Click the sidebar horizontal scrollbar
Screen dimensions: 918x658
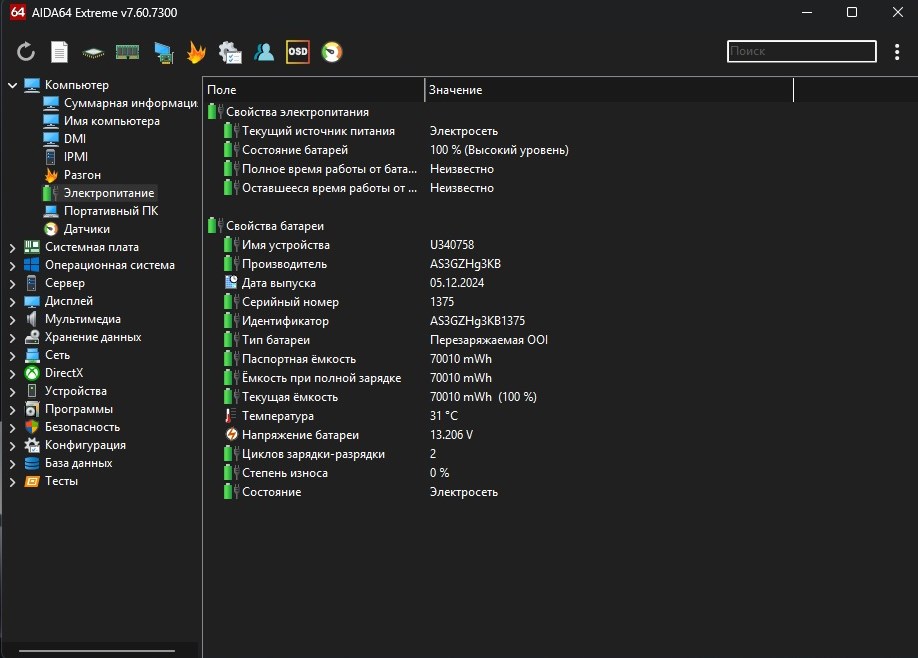95,653
